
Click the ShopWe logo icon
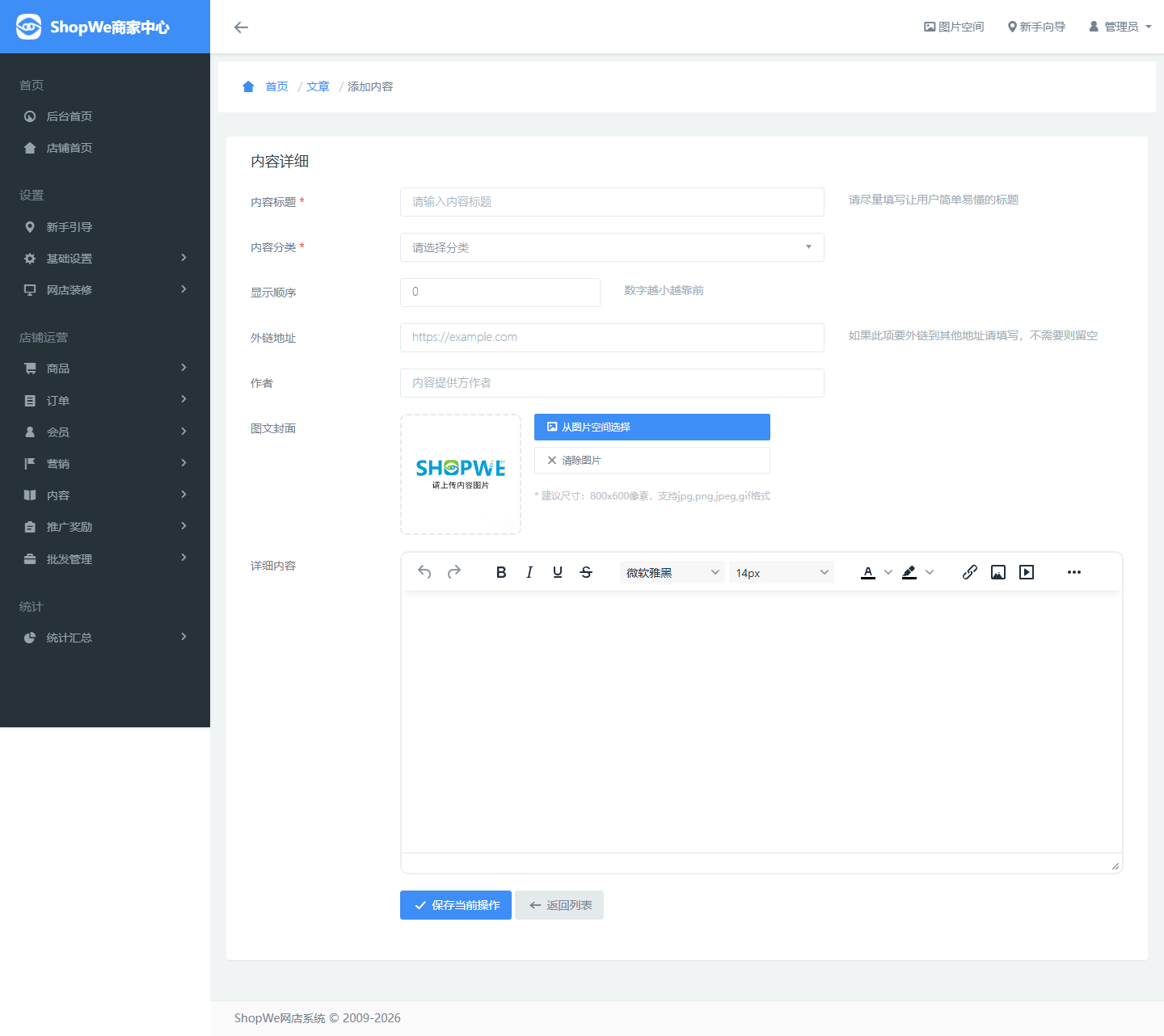point(28,27)
